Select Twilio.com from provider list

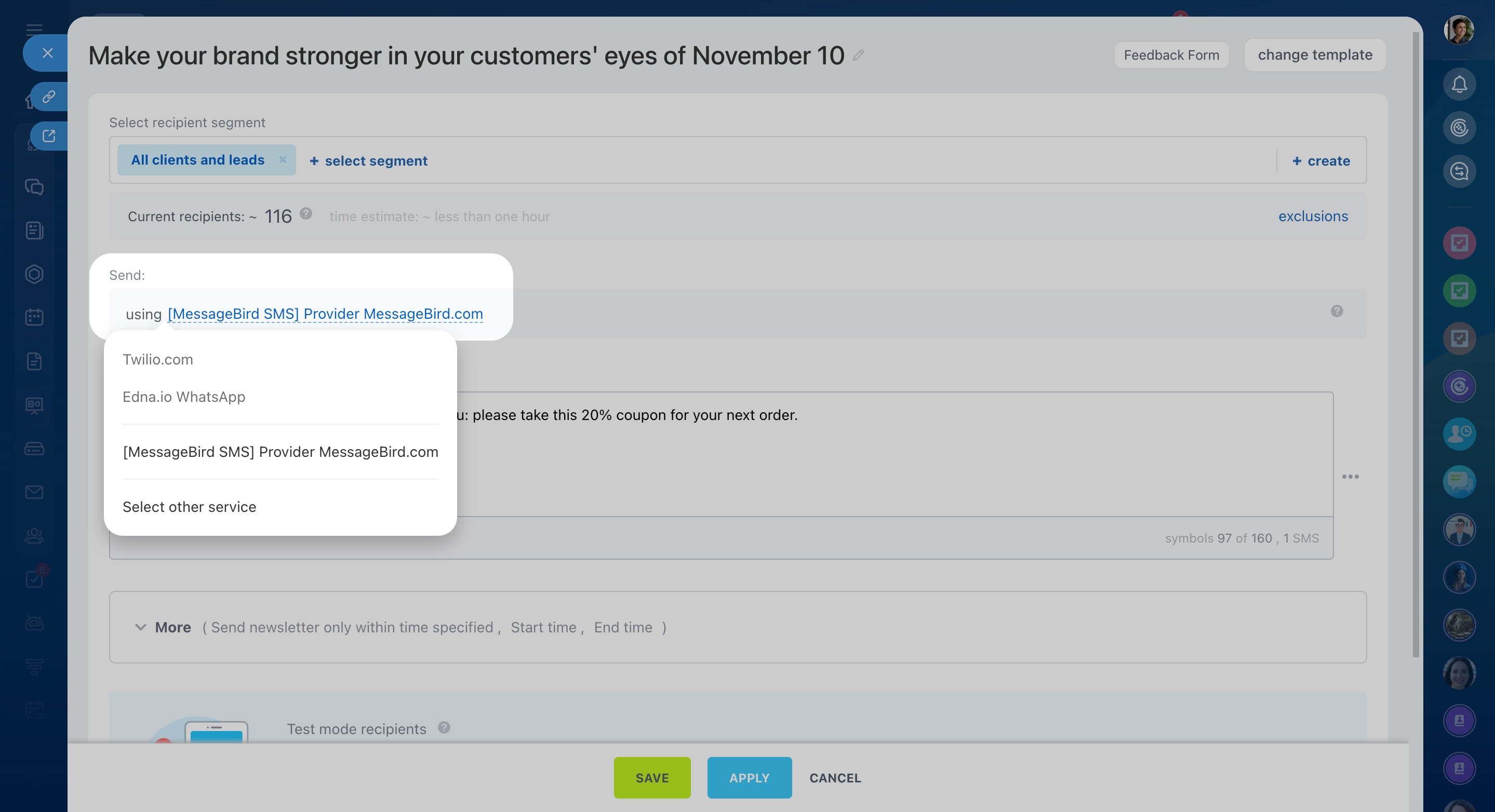click(x=158, y=360)
